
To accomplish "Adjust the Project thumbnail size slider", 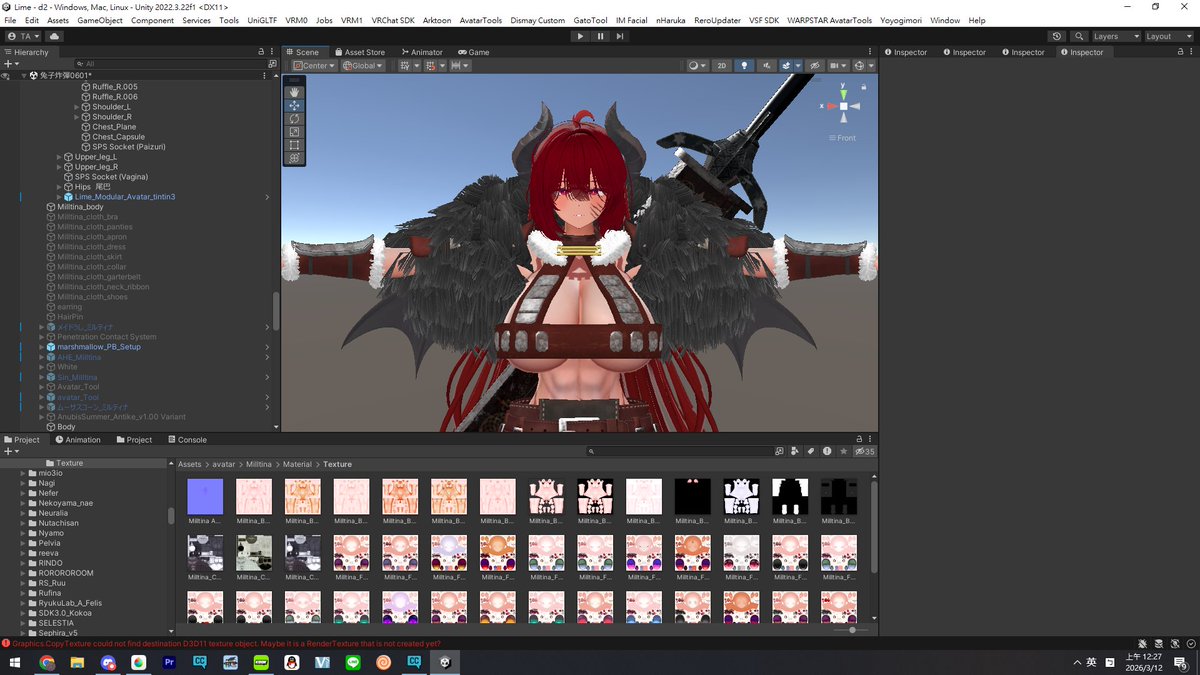I will coord(852,630).
